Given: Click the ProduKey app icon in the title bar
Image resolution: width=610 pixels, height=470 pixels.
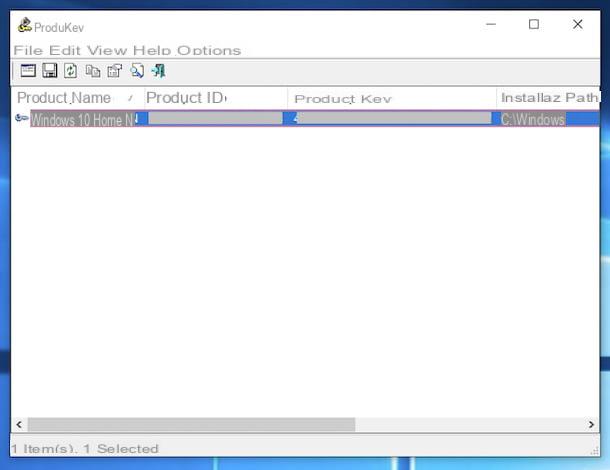Looking at the screenshot, I should tap(25, 25).
